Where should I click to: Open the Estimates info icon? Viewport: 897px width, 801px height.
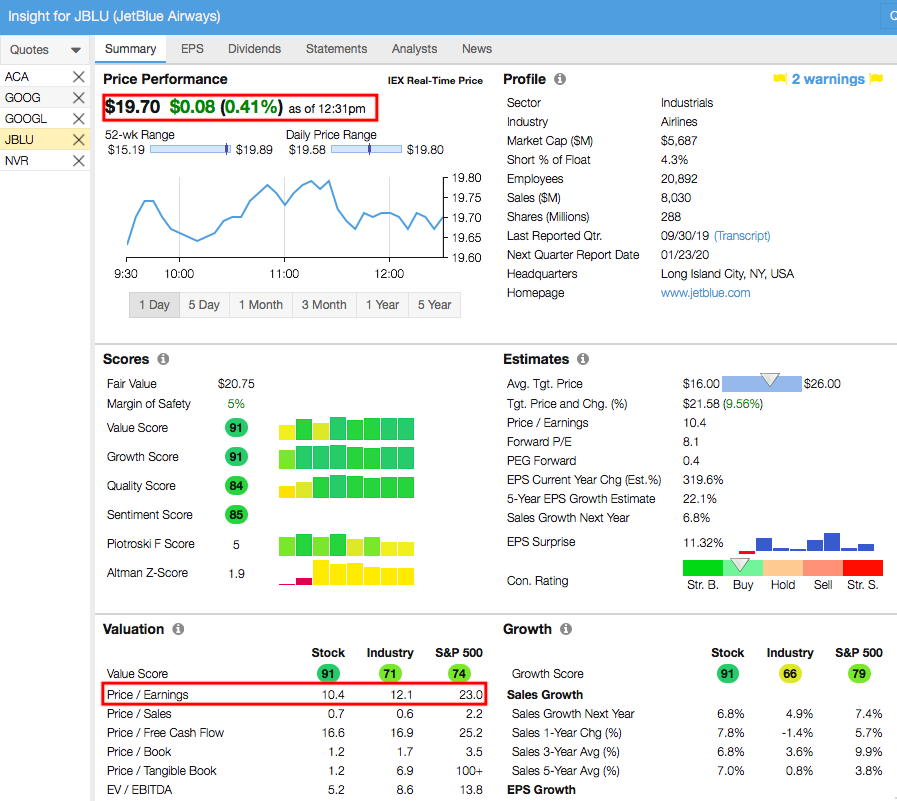tap(583, 359)
